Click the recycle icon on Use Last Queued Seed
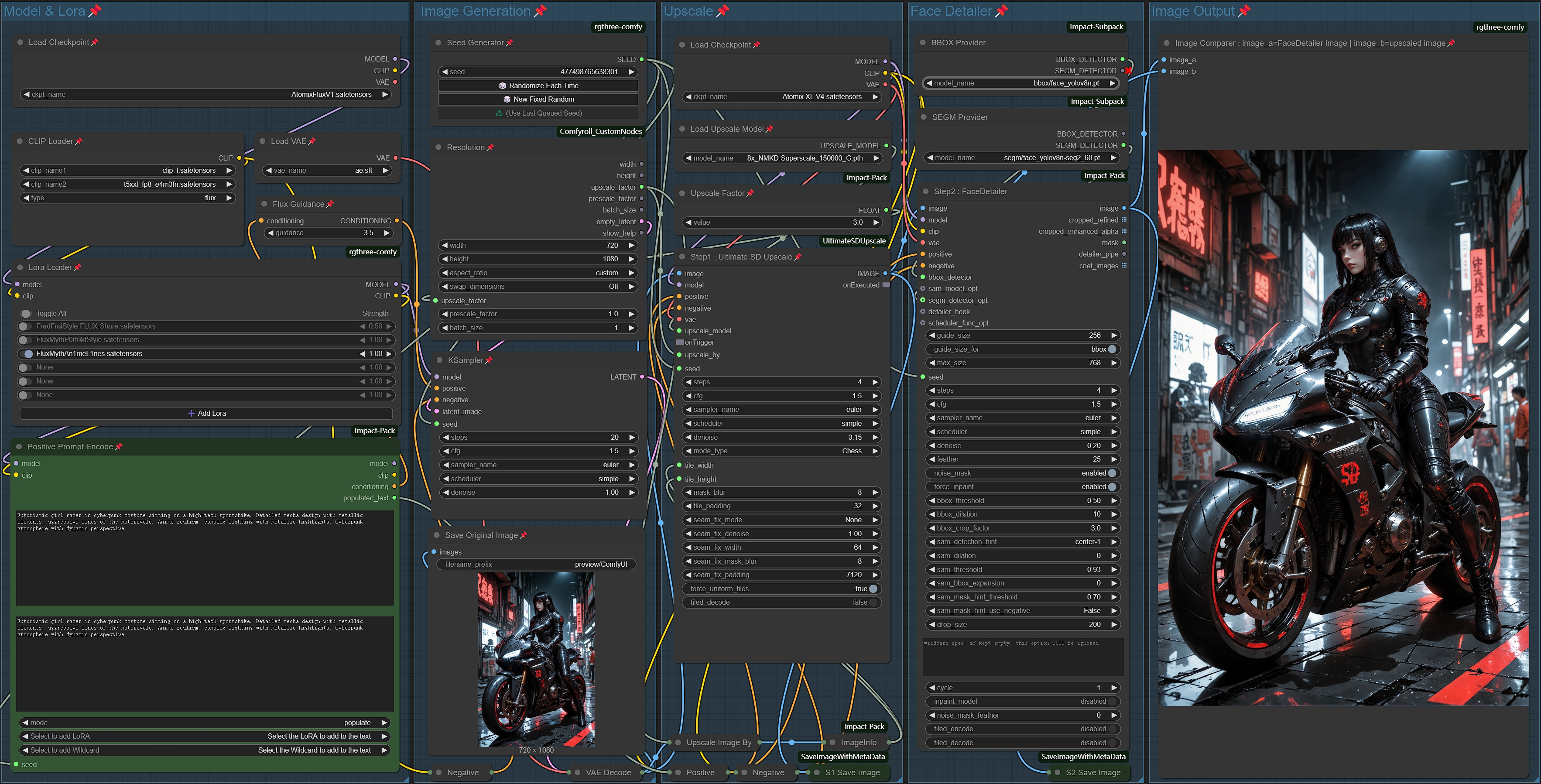Screen dimensions: 1541x784 coord(499,113)
